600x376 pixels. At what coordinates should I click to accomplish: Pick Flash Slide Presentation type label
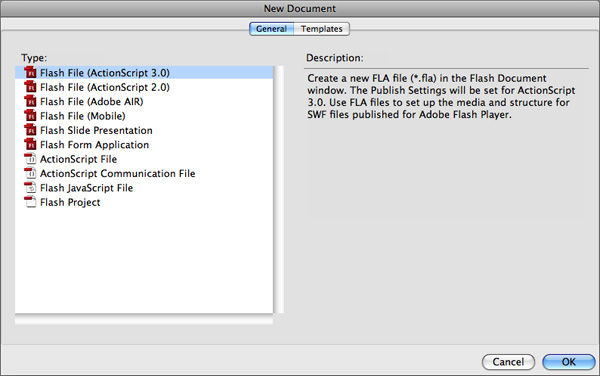[96, 130]
